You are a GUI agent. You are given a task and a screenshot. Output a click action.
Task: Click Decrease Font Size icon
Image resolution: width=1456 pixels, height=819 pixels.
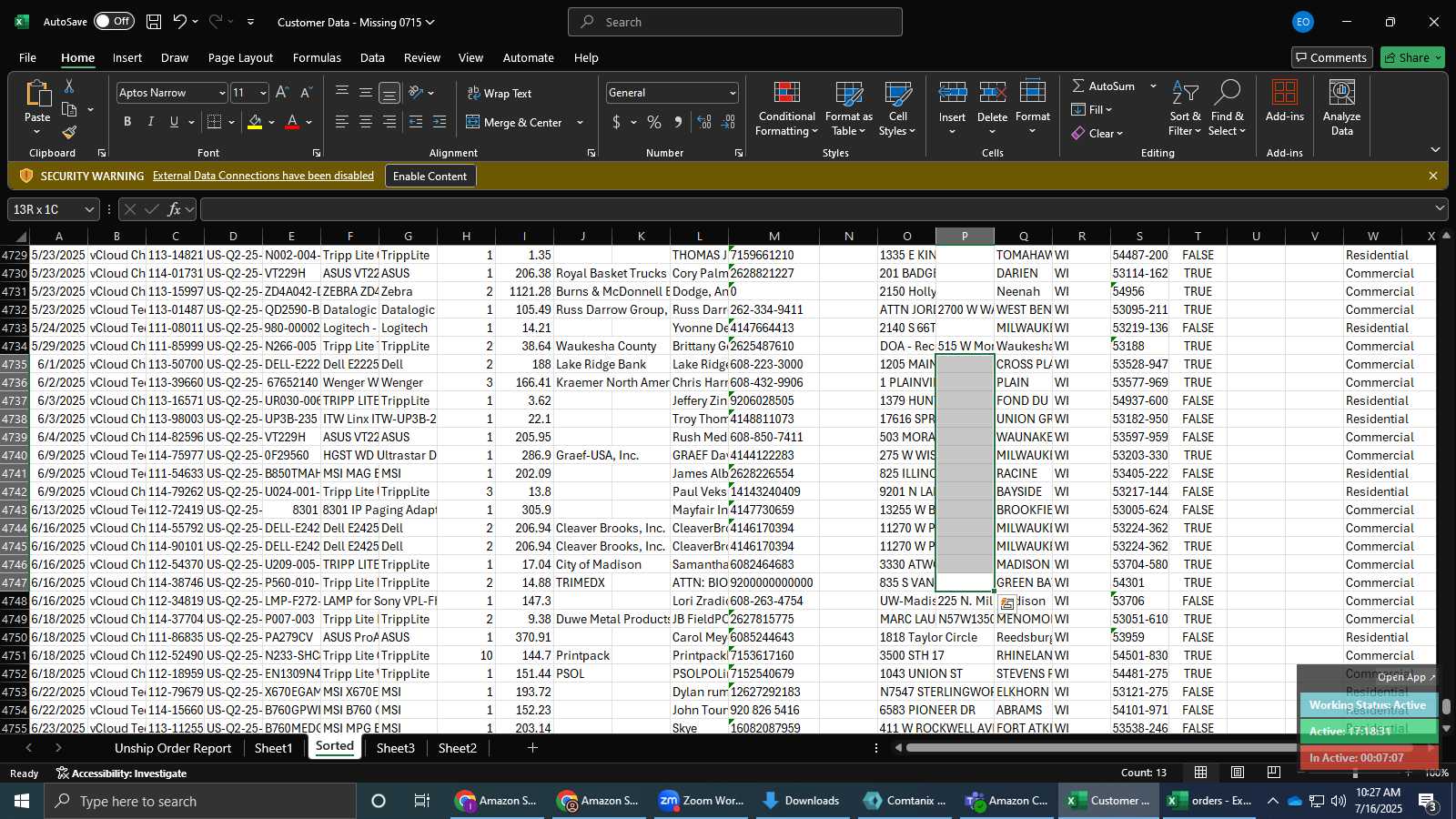[306, 93]
